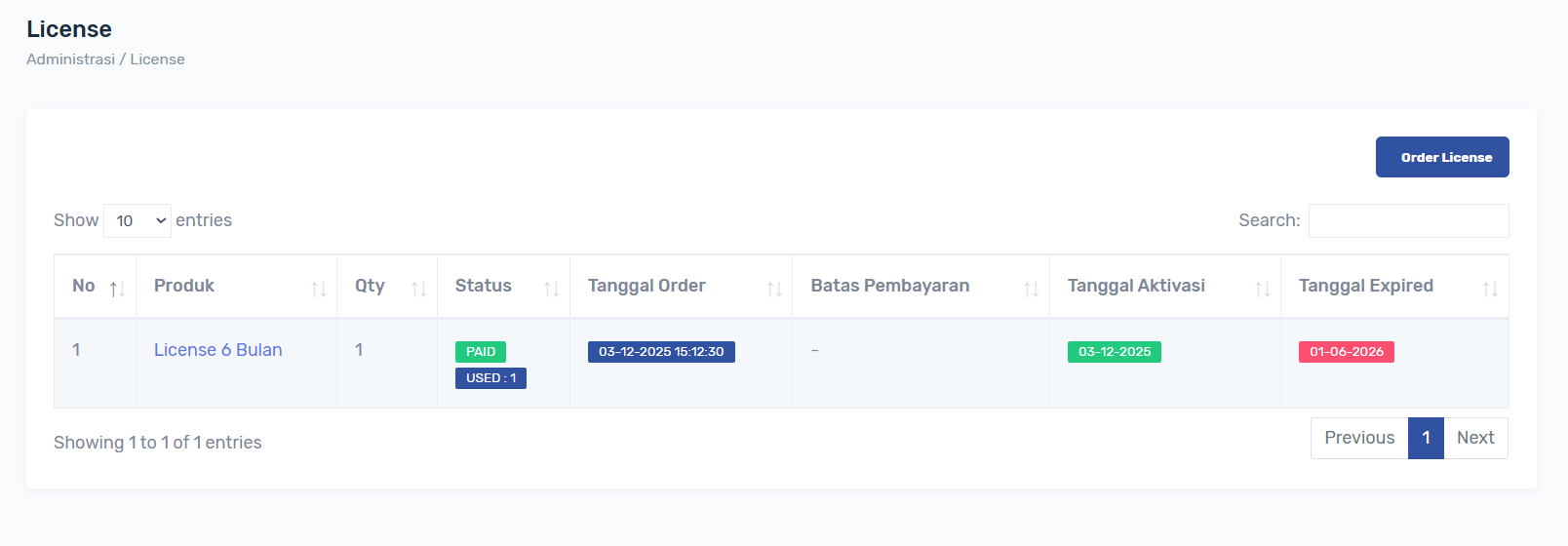This screenshot has width=1568, height=546.
Task: Click Administrasi in the breadcrumb
Action: [70, 59]
